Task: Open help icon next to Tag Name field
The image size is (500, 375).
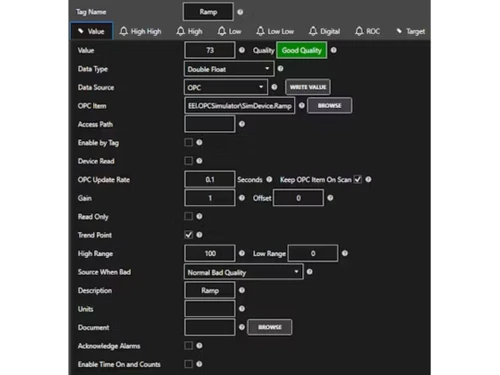Action: point(240,12)
